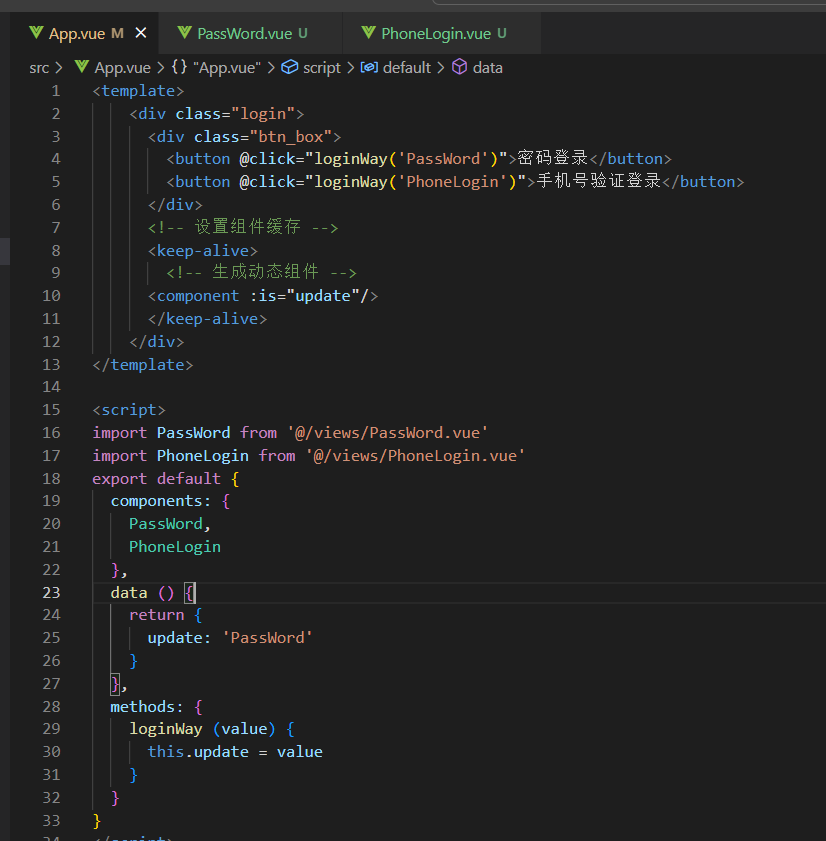Click the 设置组件缓存 comment

point(243,227)
